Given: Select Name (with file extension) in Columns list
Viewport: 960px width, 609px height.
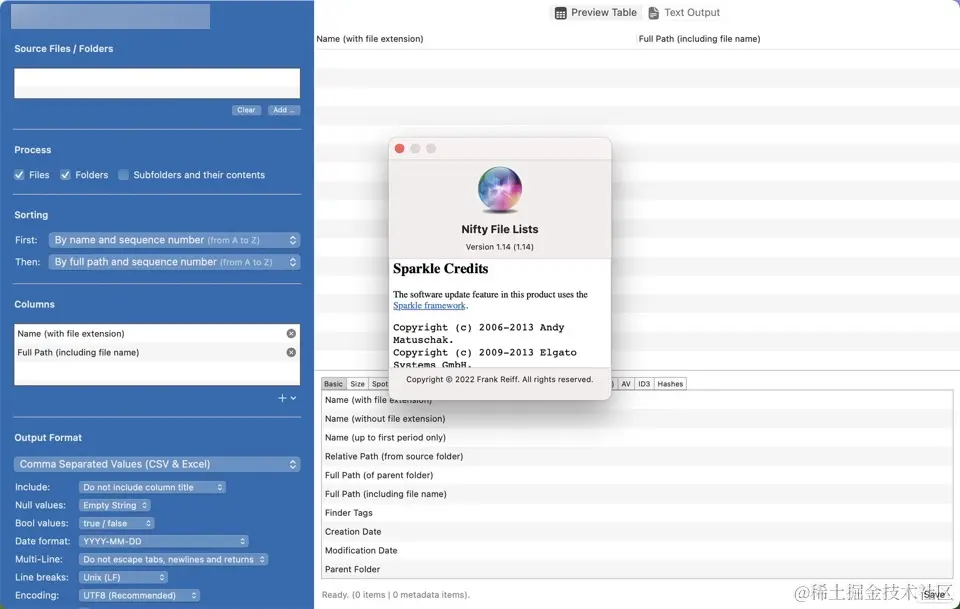Looking at the screenshot, I should [157, 334].
